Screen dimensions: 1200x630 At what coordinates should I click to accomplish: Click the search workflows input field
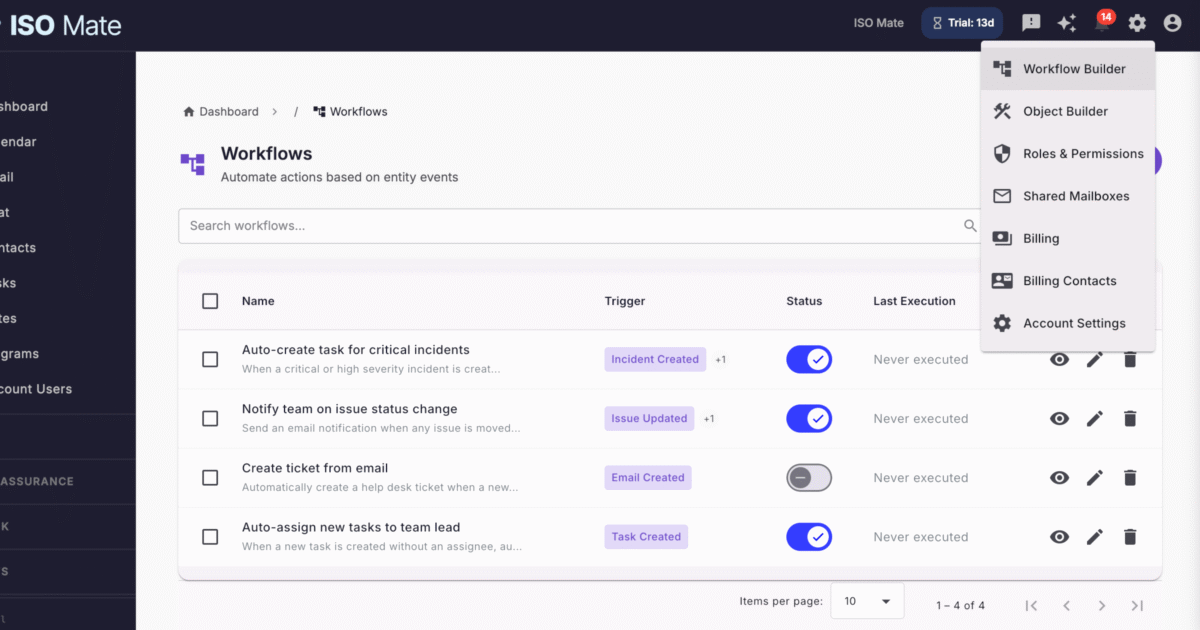tap(580, 225)
